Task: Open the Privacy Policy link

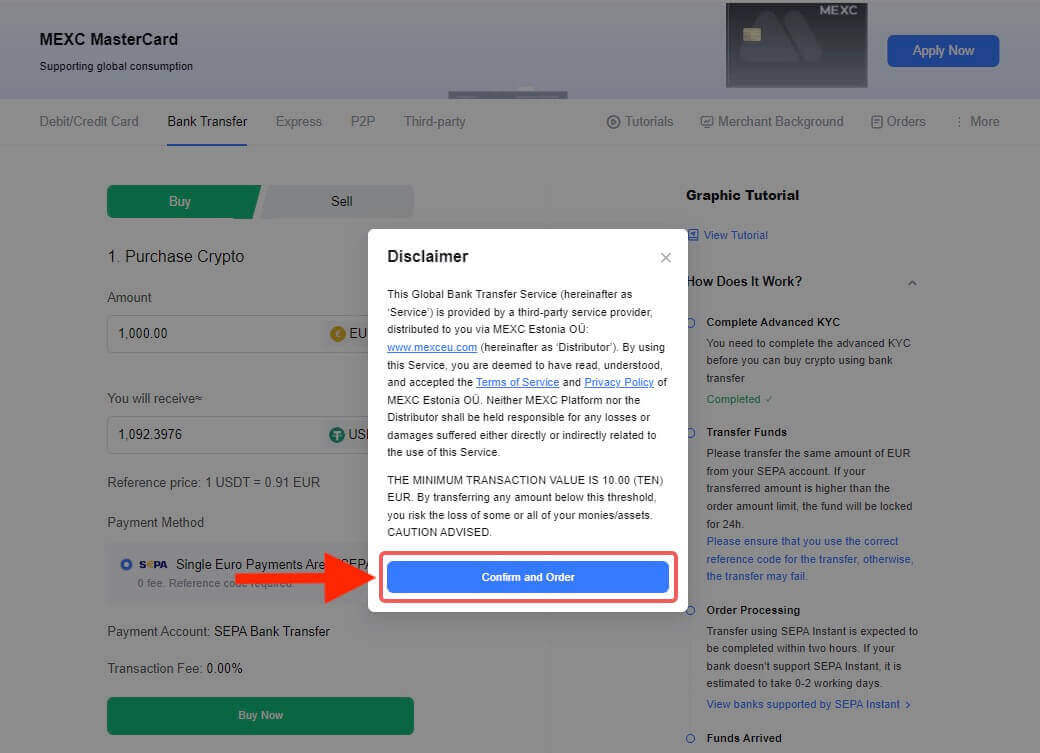Action: 619,382
